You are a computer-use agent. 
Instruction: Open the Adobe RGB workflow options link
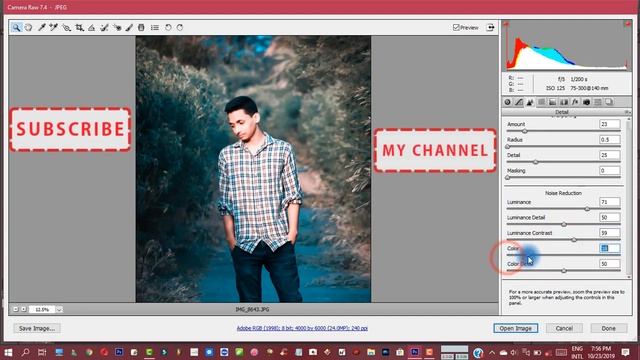point(302,328)
